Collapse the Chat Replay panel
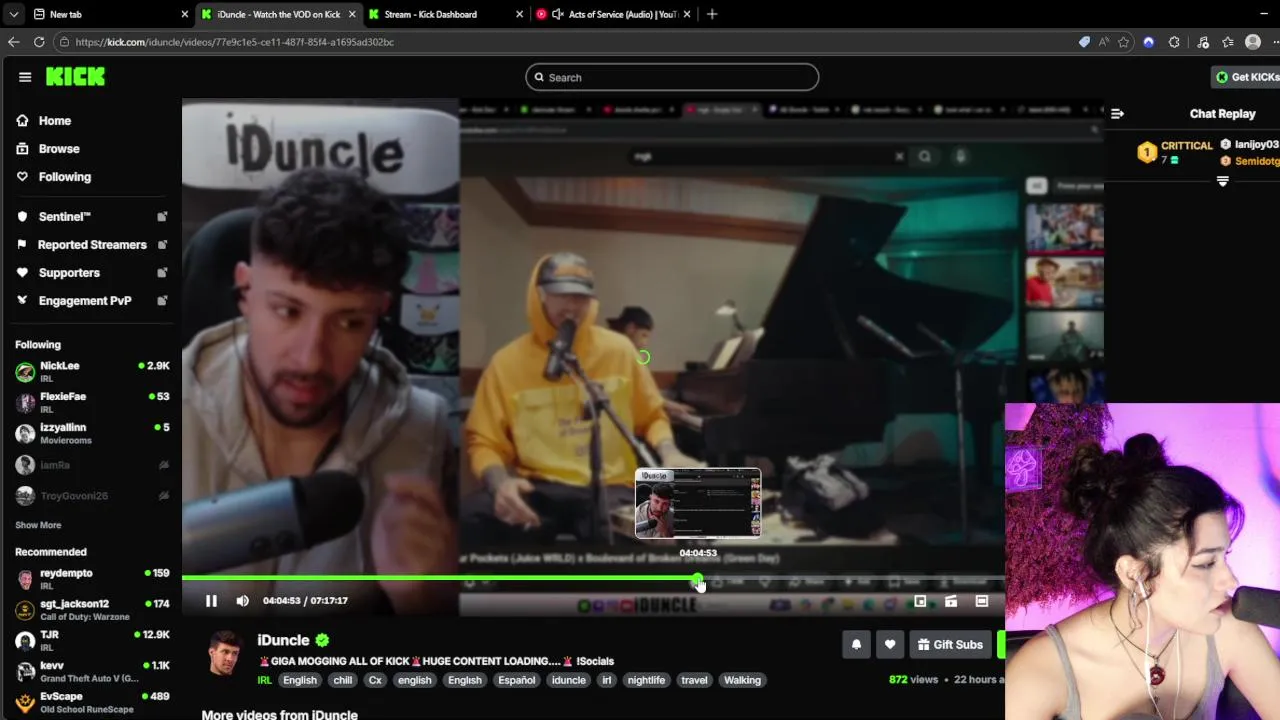The image size is (1280, 720). tap(1117, 114)
